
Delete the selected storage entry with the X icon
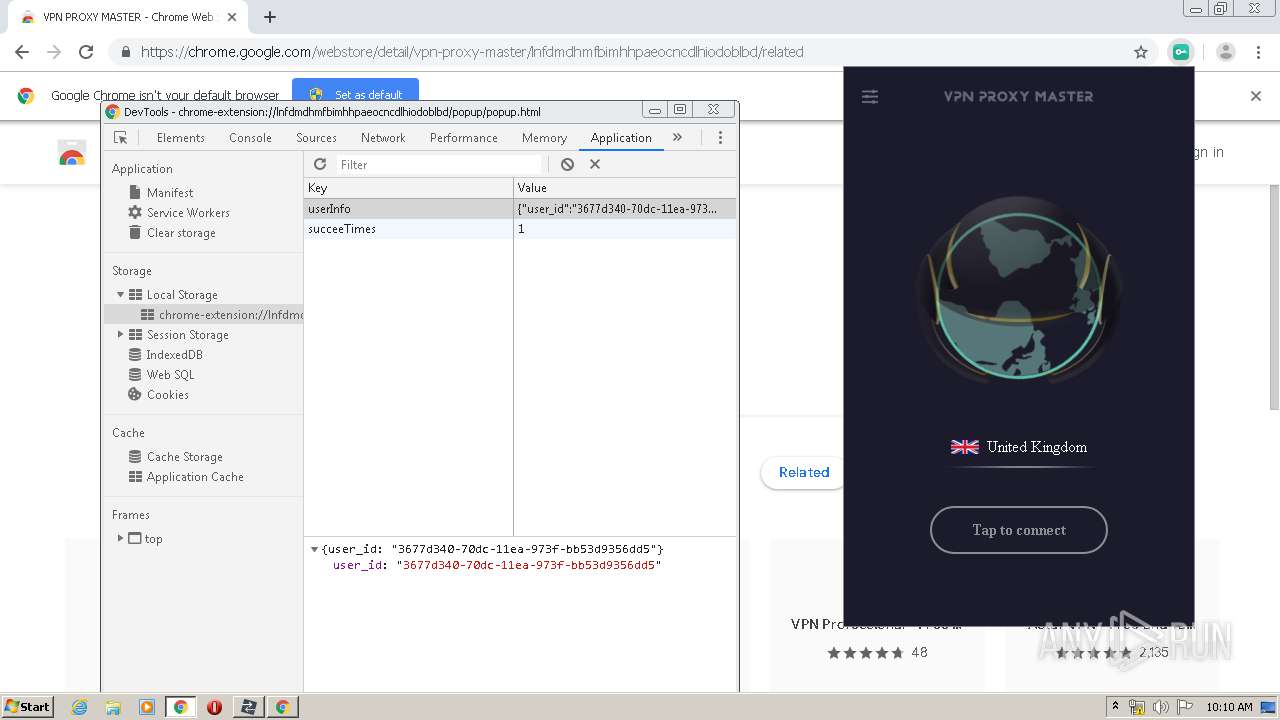(595, 164)
